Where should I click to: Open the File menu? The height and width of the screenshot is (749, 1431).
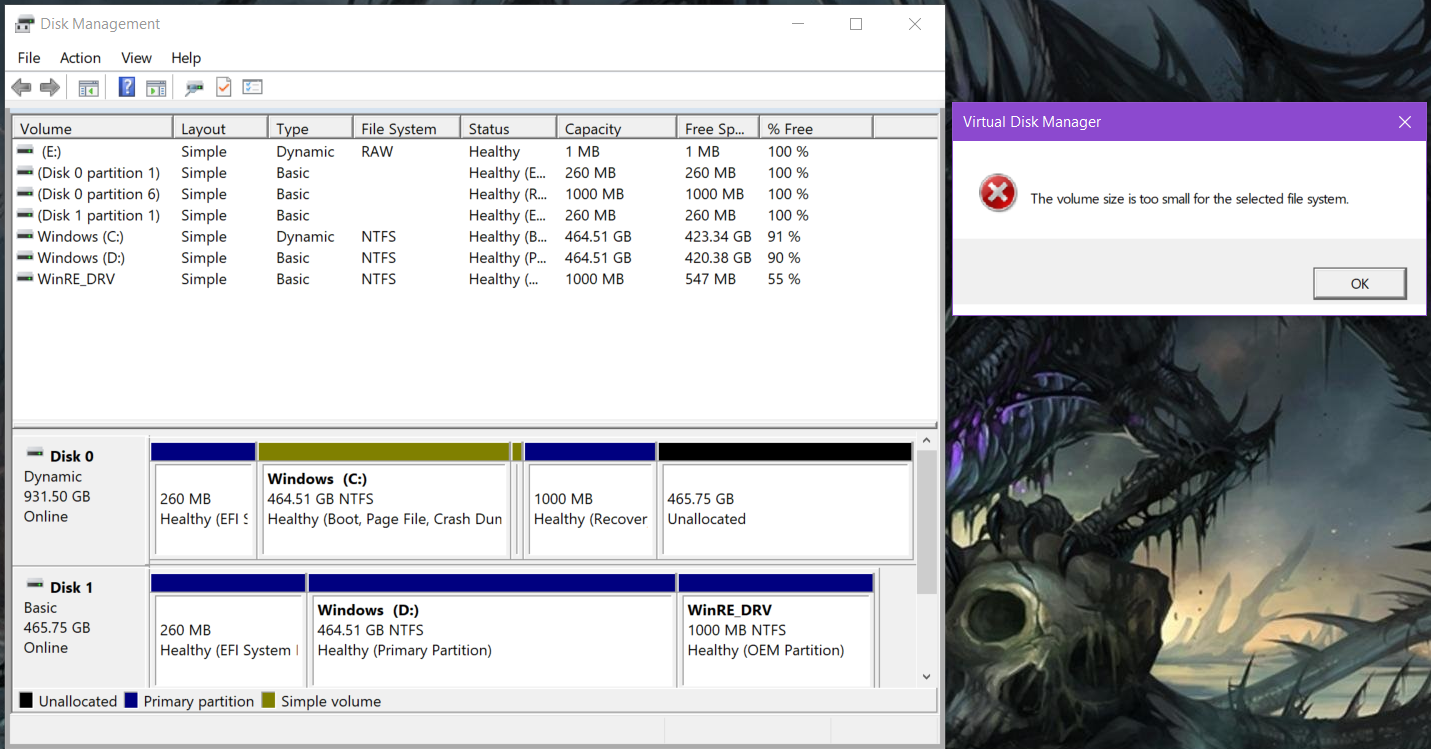(29, 58)
